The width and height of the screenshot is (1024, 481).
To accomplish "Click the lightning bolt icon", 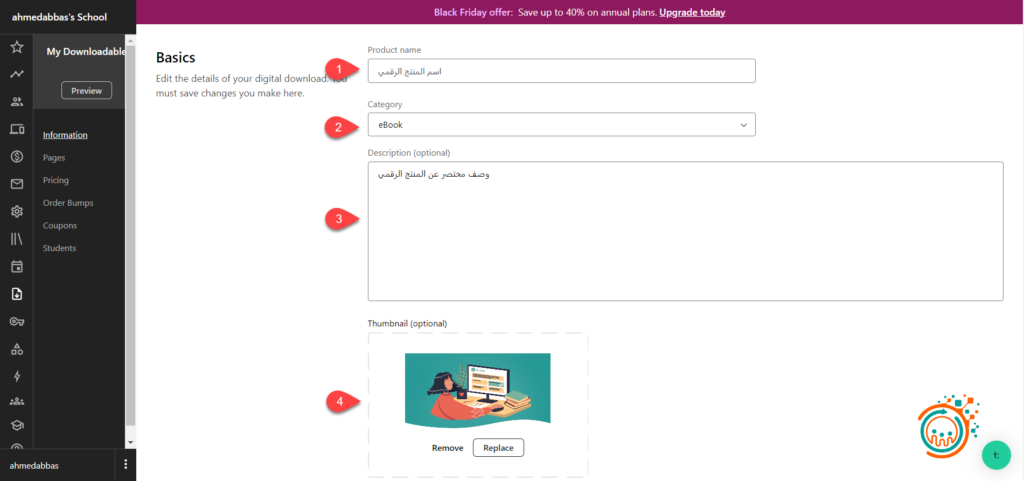I will tap(16, 376).
